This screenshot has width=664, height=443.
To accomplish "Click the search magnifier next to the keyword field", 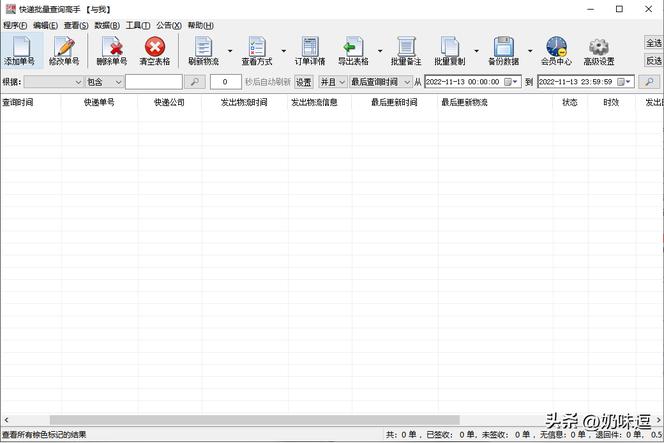I will (195, 82).
